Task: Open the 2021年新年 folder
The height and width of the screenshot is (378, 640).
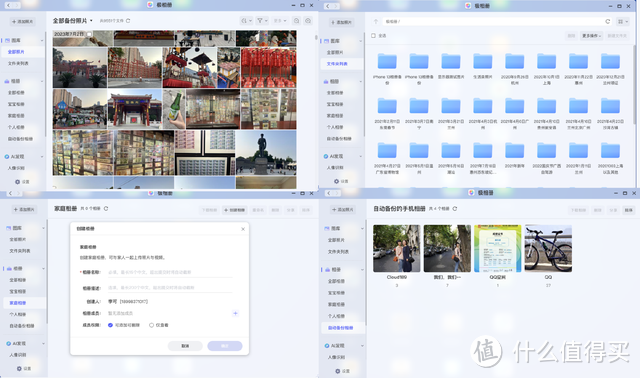Action: click(515, 151)
